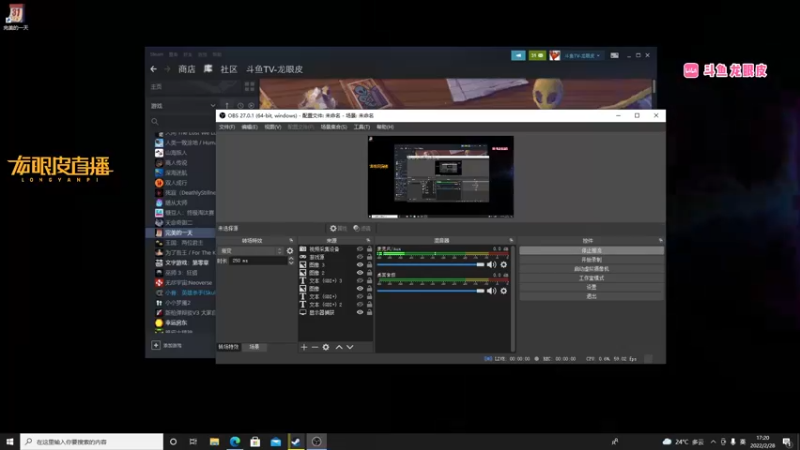Add a new source with the plus icon
Screen dimensions: 800x450
pos(304,347)
